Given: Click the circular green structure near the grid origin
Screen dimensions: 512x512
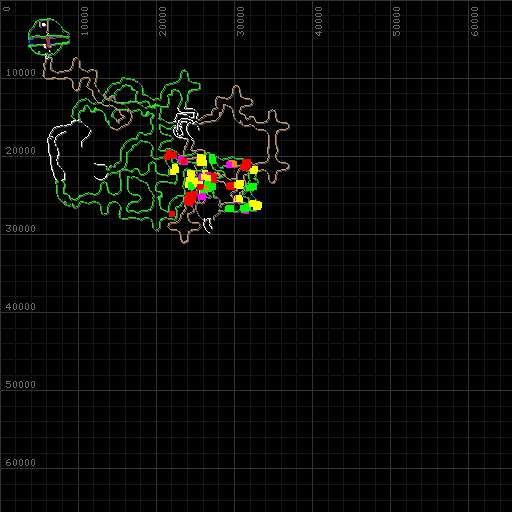Looking at the screenshot, I should (x=49, y=37).
